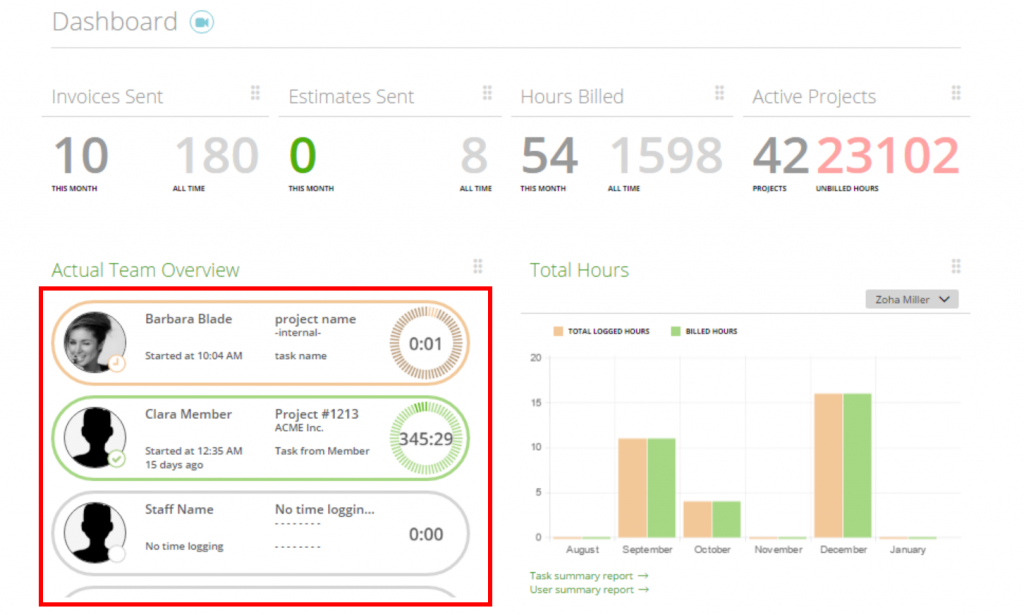Click the Hours Billed heading

pyautogui.click(x=572, y=97)
